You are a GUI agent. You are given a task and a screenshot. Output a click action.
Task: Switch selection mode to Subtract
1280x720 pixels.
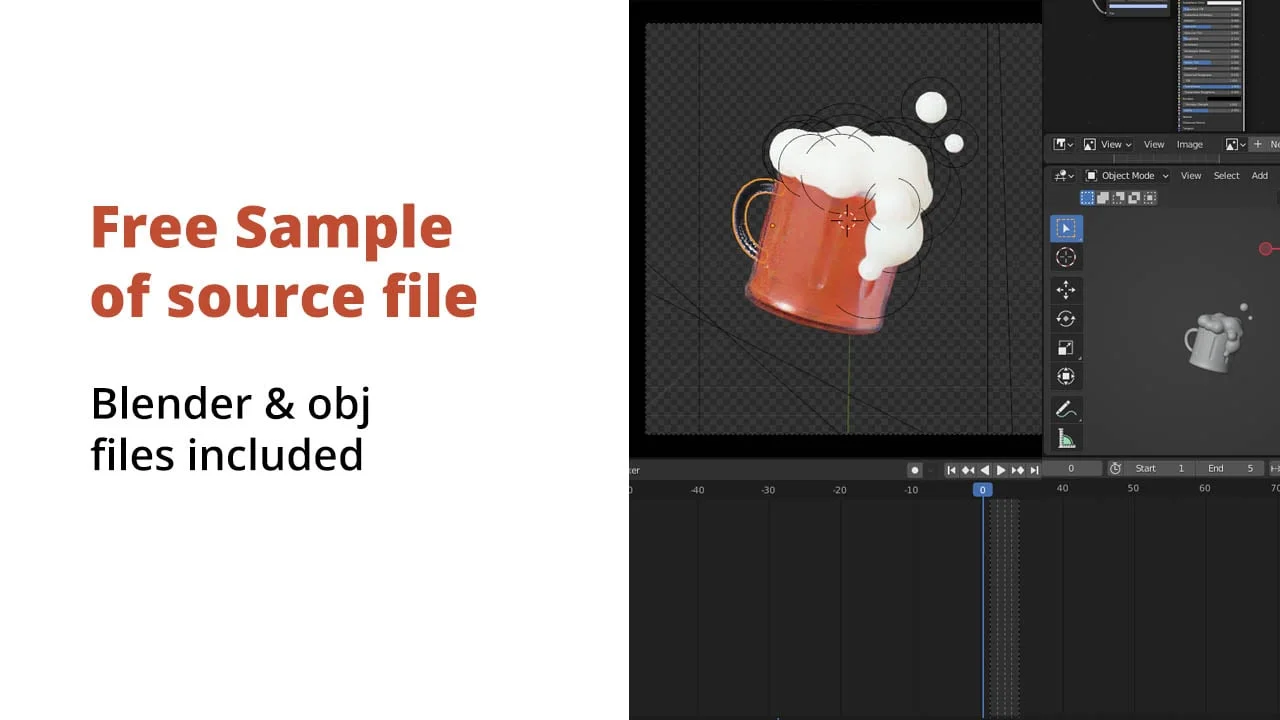pyautogui.click(x=1118, y=198)
